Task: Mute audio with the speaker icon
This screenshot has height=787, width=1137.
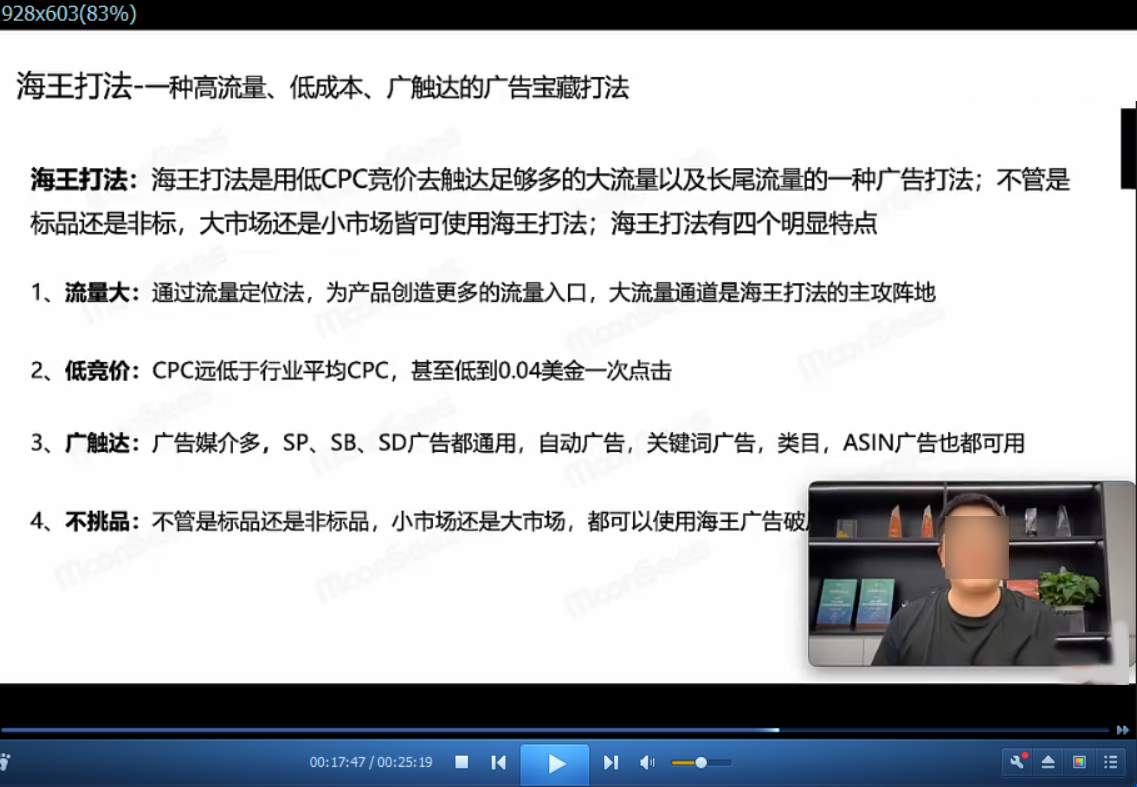Action: click(x=647, y=762)
